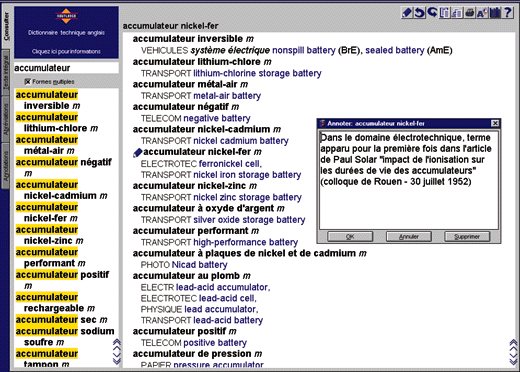Select 'accumulateur rechargeable' in the word list
520x372 pixels.
pyautogui.click(x=55, y=303)
